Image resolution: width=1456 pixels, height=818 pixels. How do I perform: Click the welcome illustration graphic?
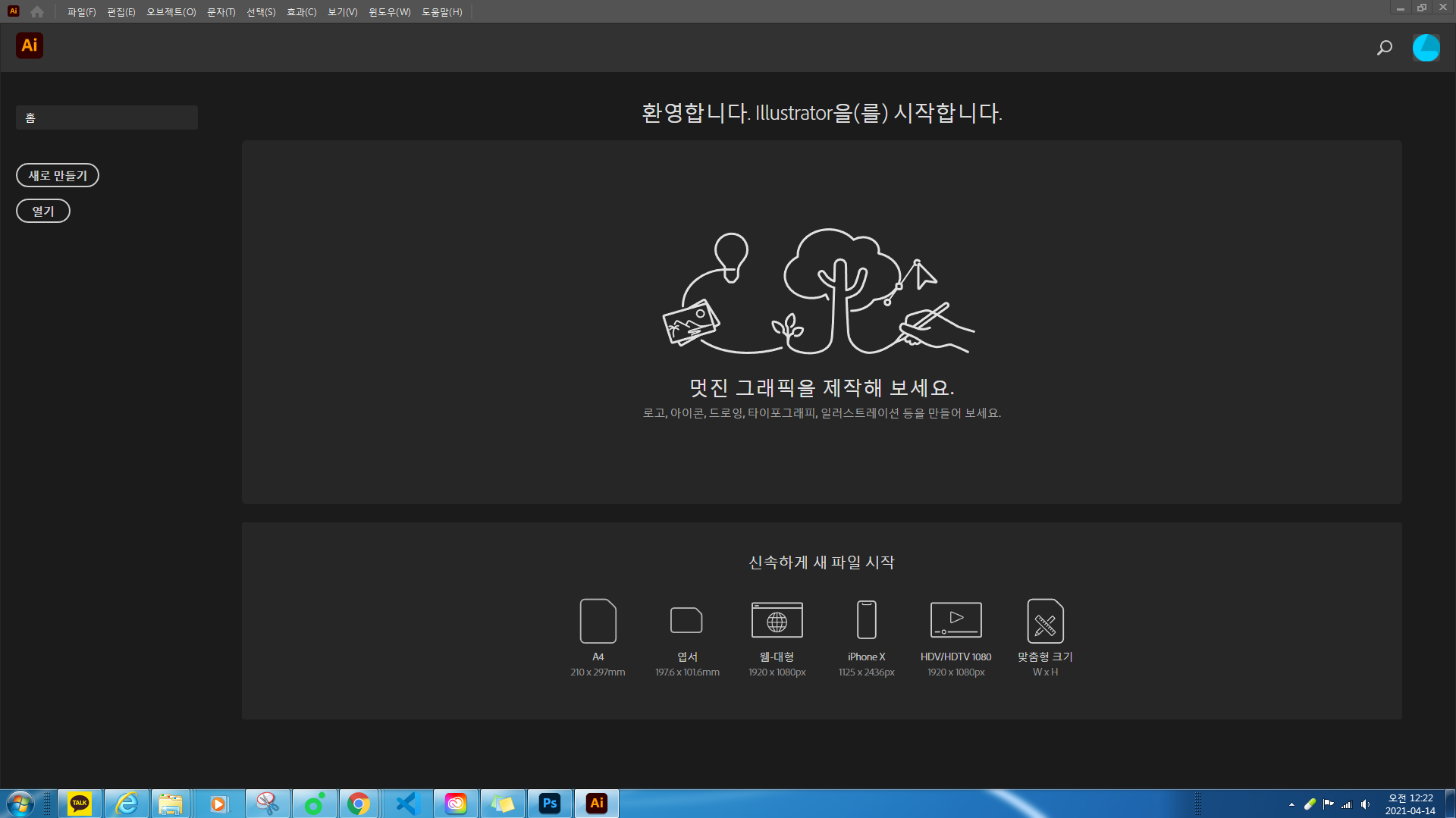pyautogui.click(x=819, y=292)
